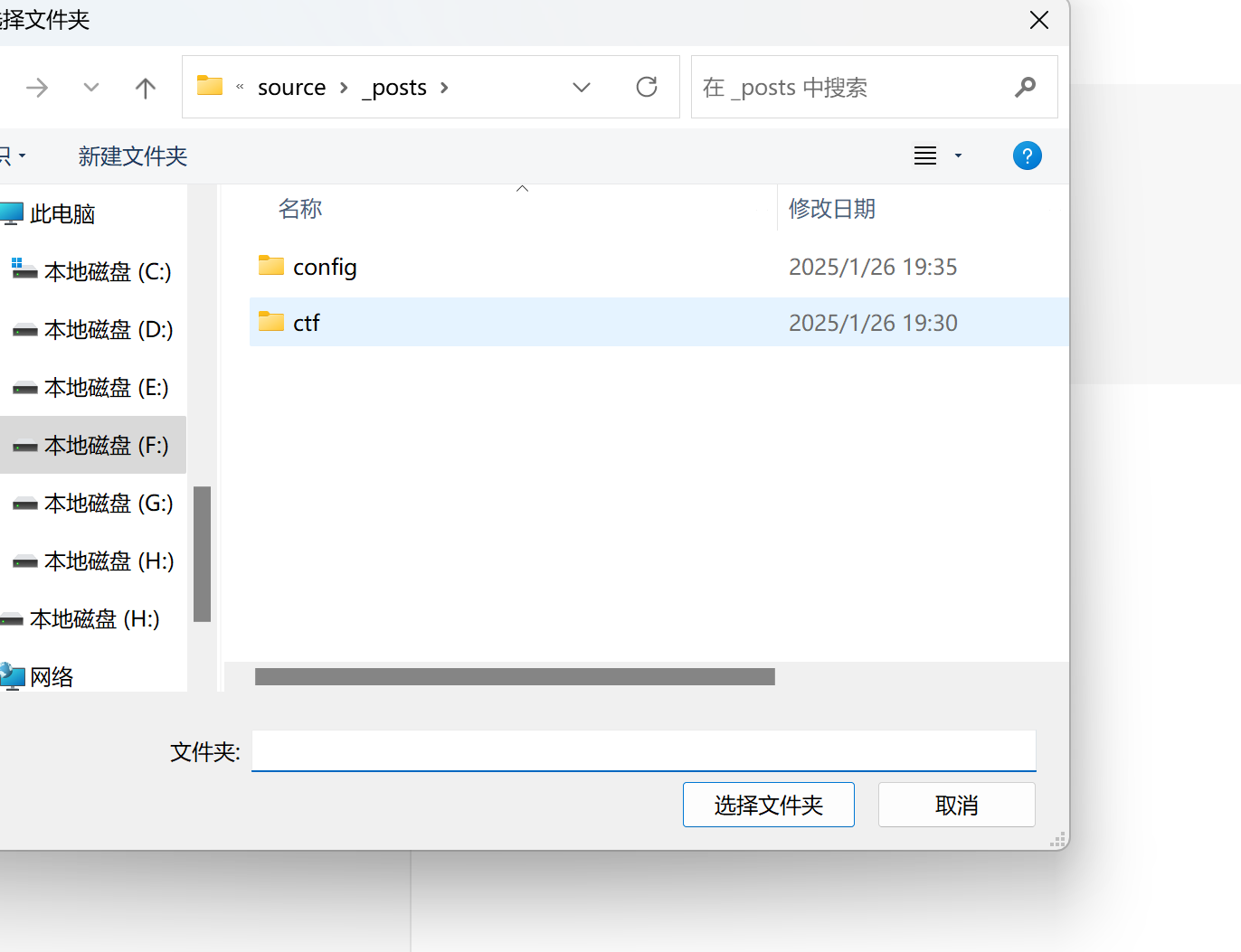Image resolution: width=1241 pixels, height=952 pixels.
Task: Expand the chevron after _posts breadcrumb
Action: (444, 88)
